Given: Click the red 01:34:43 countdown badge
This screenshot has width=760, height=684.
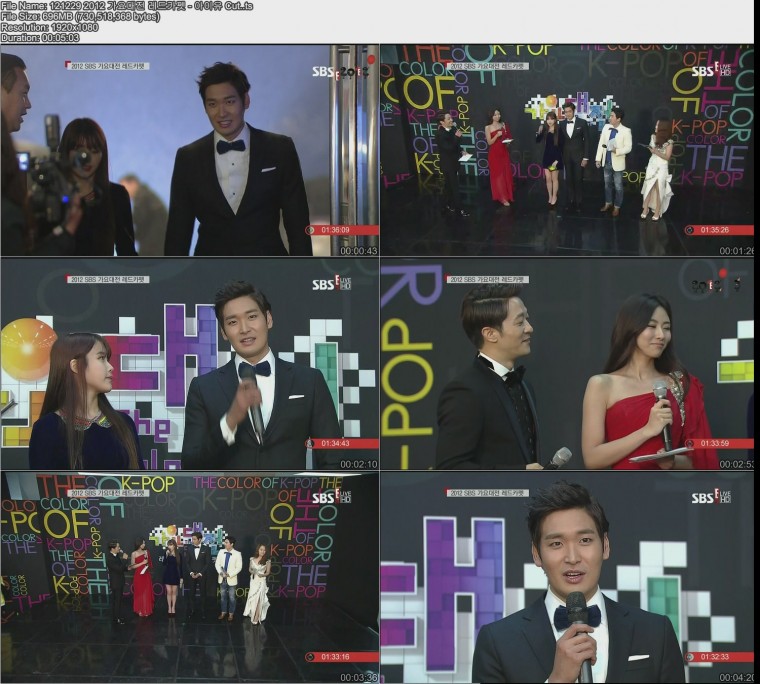Looking at the screenshot, I should coord(342,443).
